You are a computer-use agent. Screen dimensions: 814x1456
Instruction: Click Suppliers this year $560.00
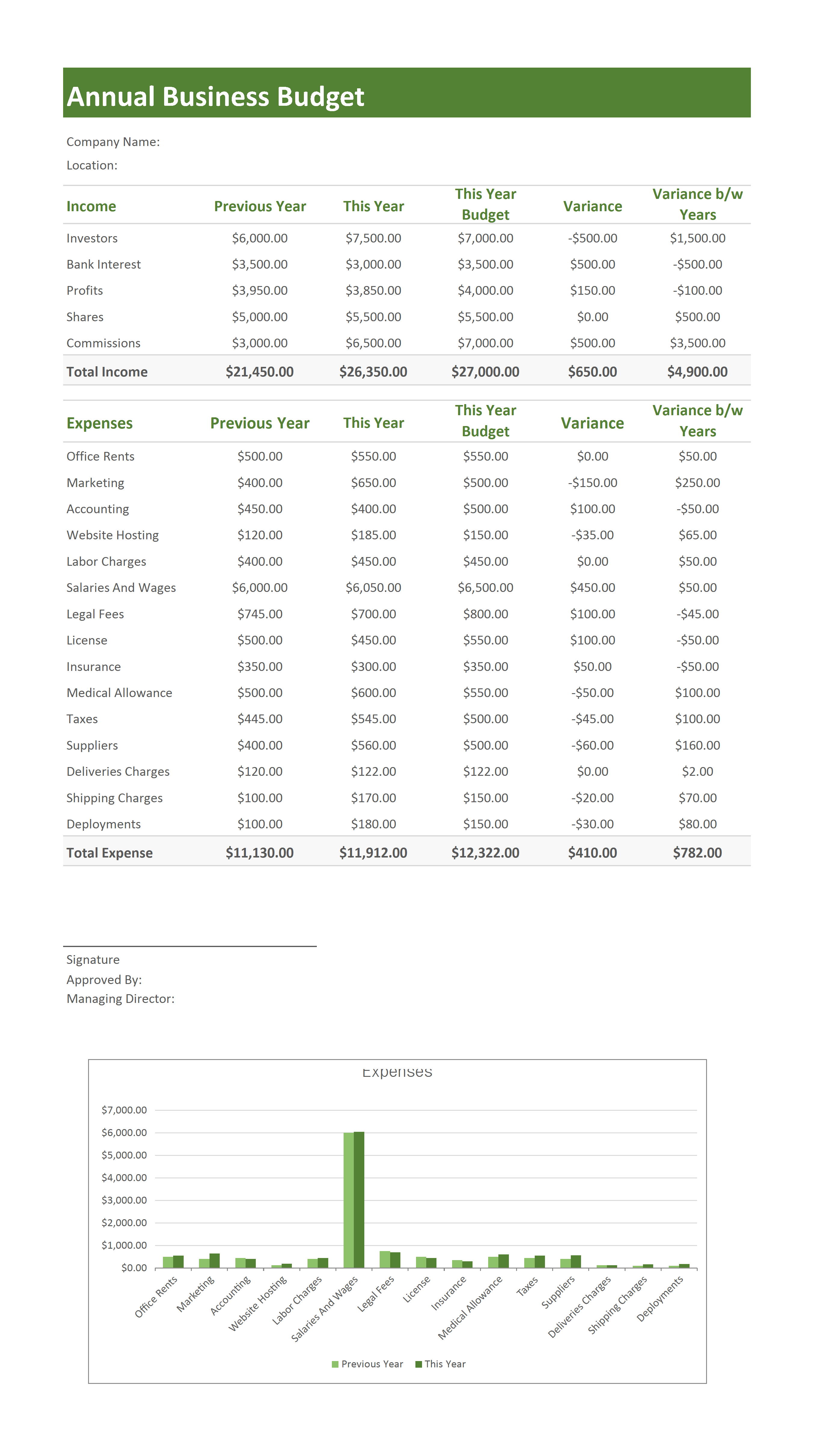click(x=373, y=745)
